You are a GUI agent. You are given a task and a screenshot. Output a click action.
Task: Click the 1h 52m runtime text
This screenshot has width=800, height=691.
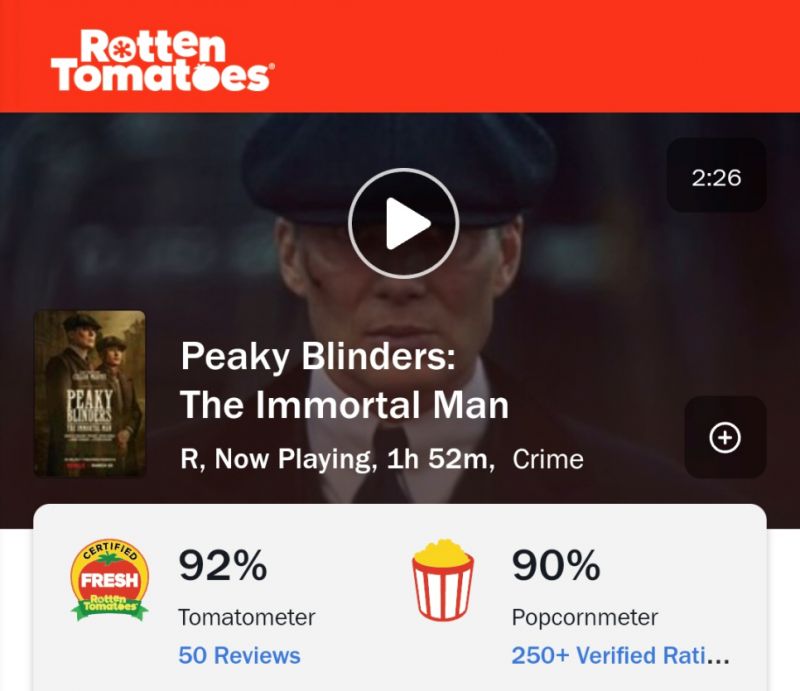(x=438, y=459)
